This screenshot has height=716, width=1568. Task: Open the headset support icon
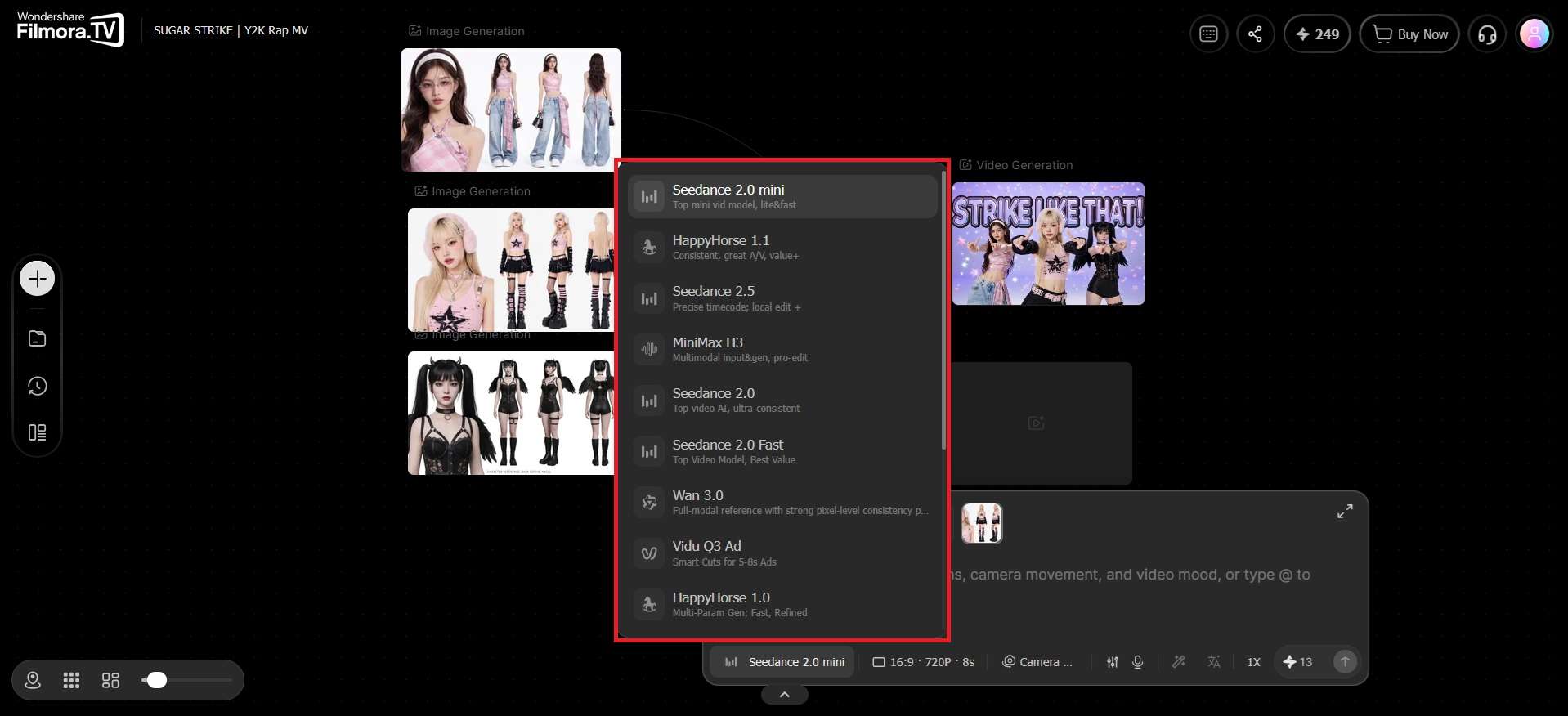(1487, 34)
